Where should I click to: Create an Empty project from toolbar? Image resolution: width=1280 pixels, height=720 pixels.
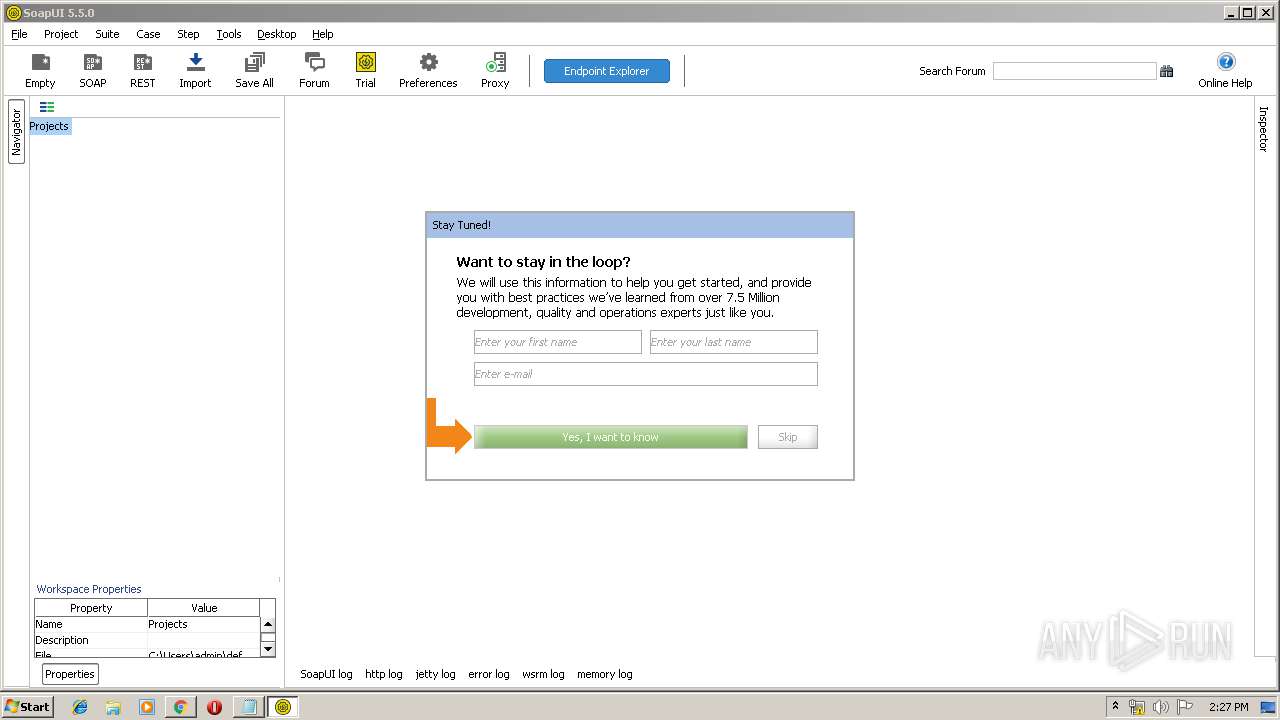[x=40, y=71]
